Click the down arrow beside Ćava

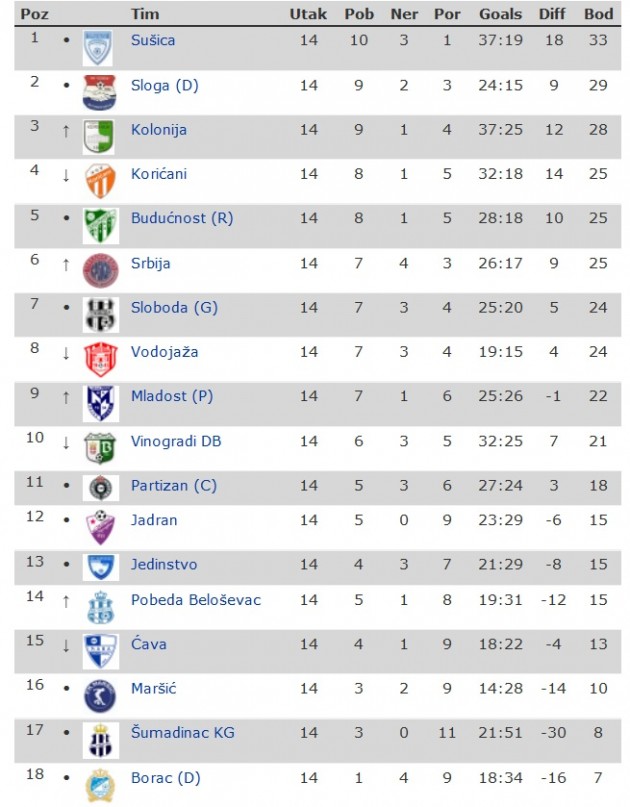tap(66, 646)
